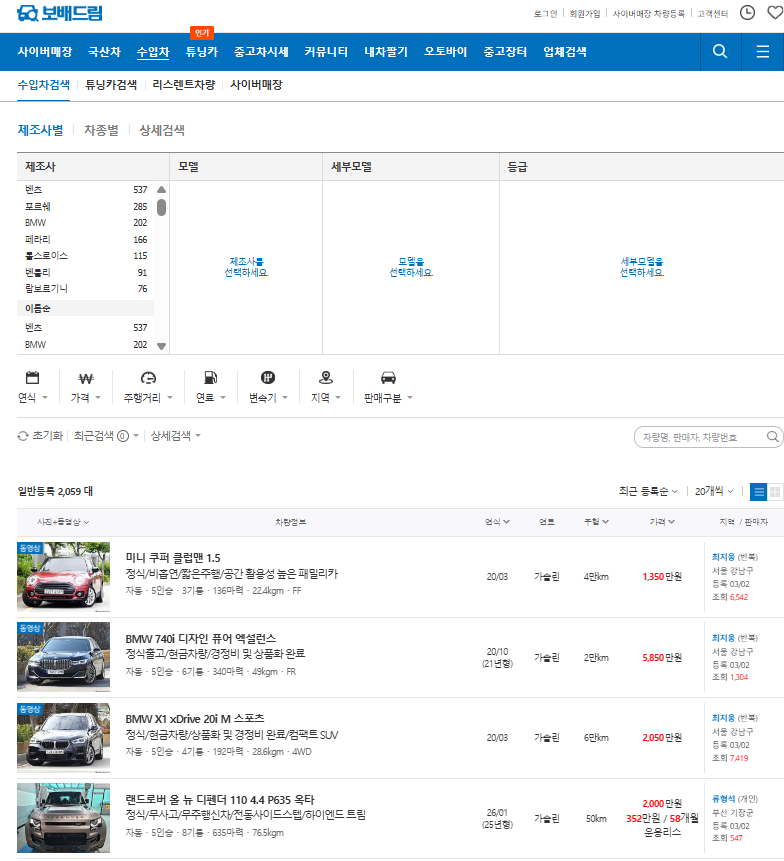Click the 연료 fuel pump icon
Screen dimensions: 784x861
[210, 377]
